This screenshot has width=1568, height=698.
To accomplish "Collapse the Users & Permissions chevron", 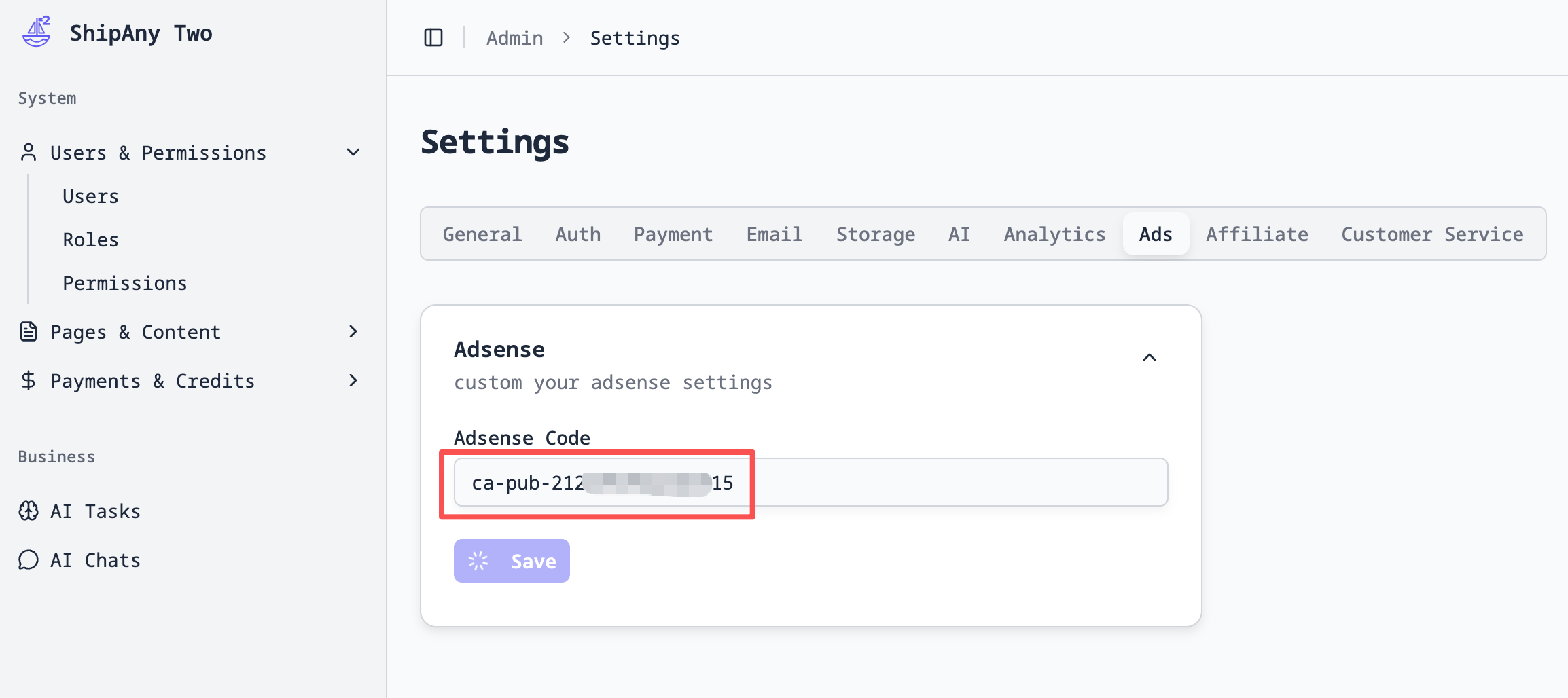I will [353, 153].
